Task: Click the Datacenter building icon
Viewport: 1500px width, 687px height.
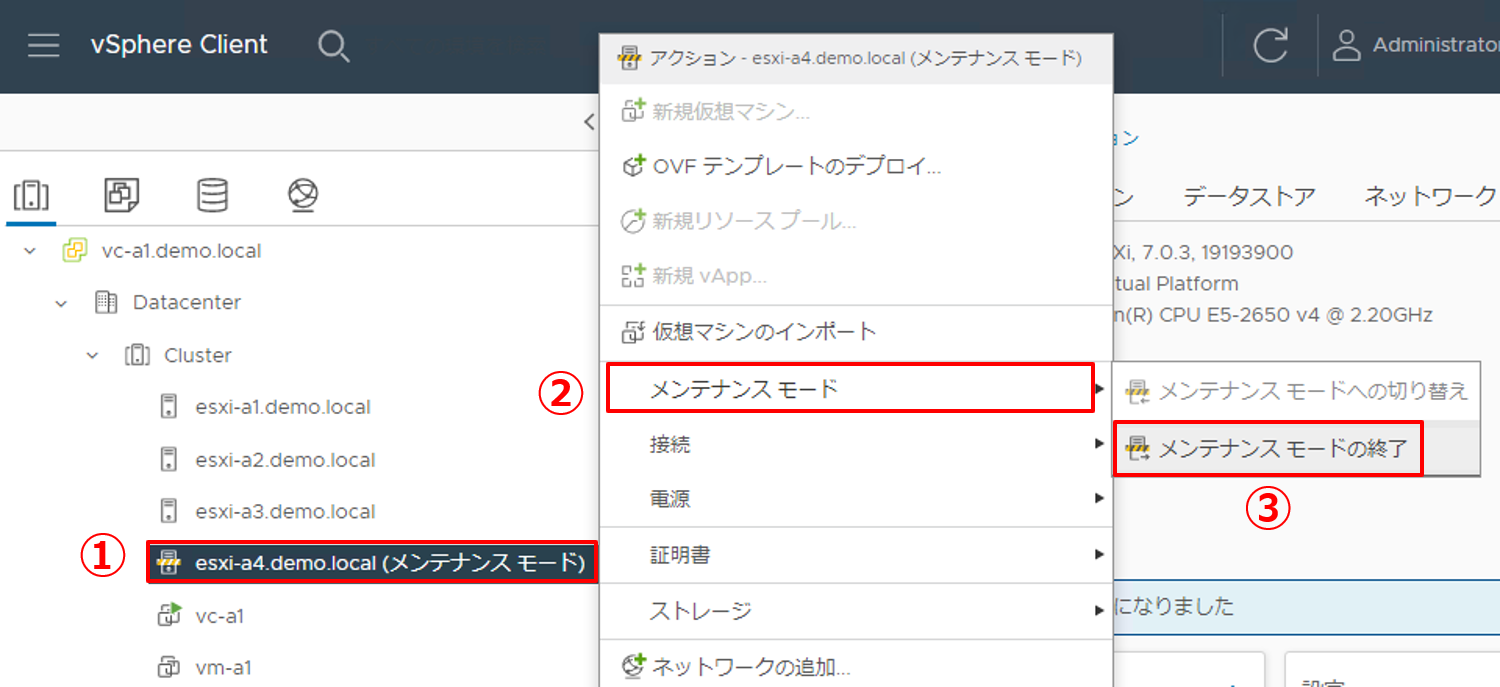Action: coord(105,302)
